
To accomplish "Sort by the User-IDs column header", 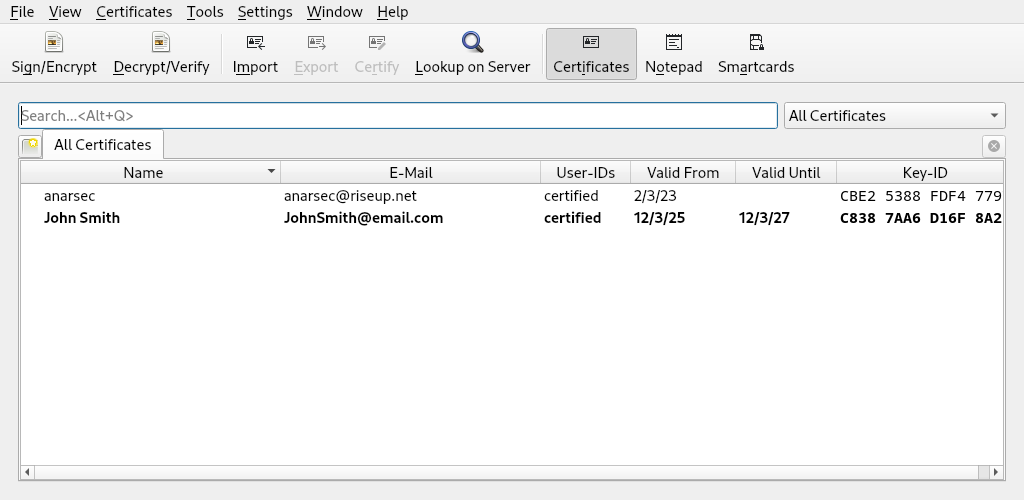I will (x=585, y=172).
